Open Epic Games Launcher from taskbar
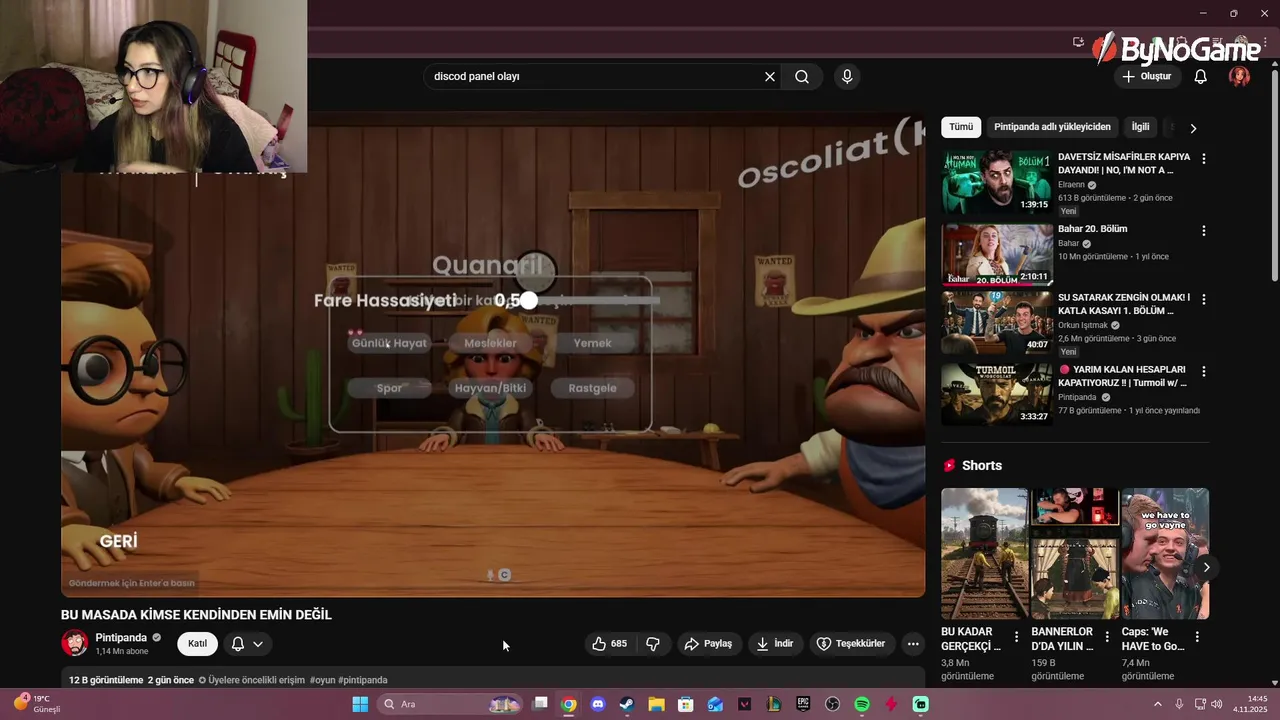Image resolution: width=1280 pixels, height=720 pixels. (803, 704)
